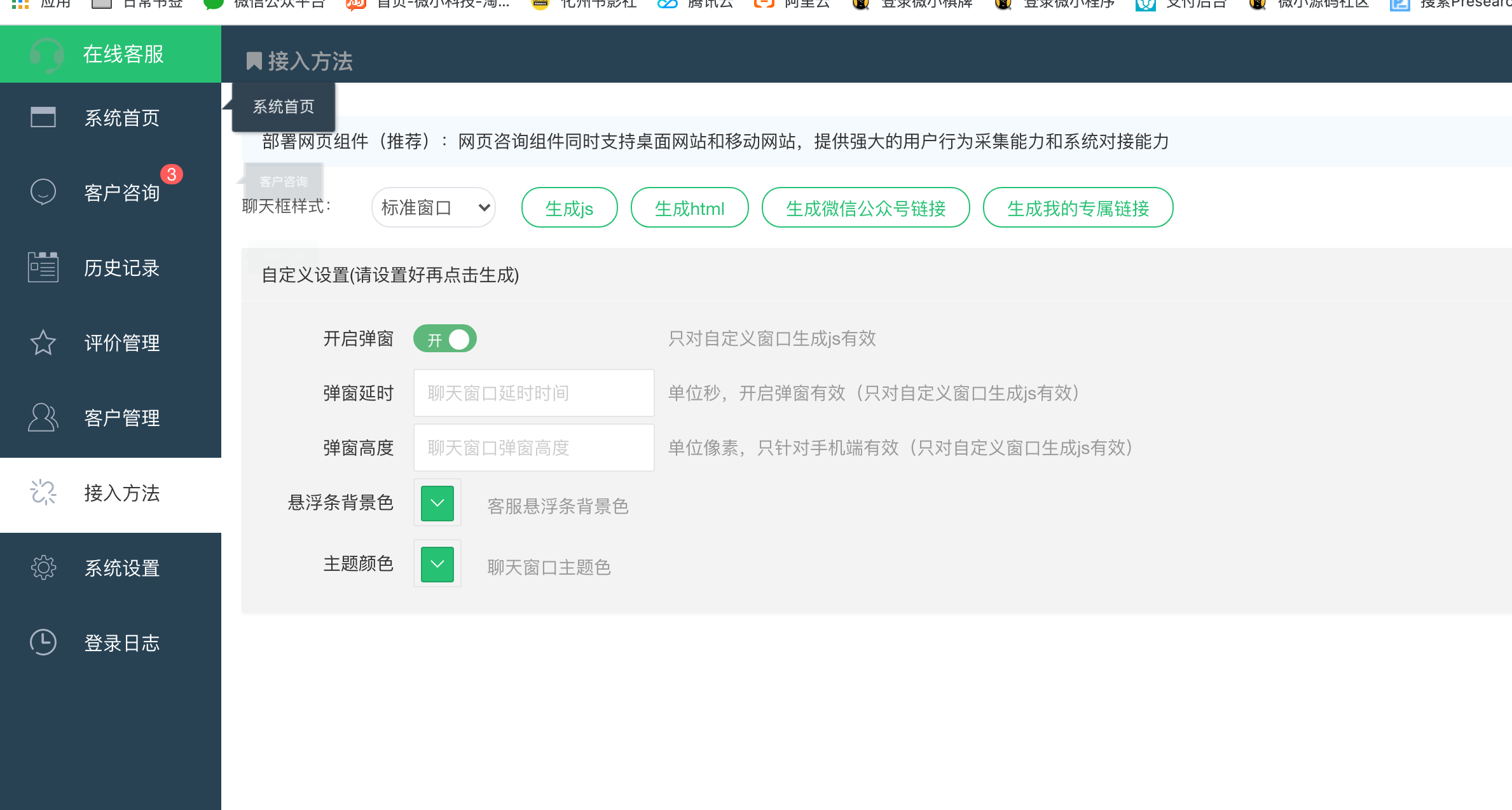Turn off the 开启弹窗 switch

[445, 339]
